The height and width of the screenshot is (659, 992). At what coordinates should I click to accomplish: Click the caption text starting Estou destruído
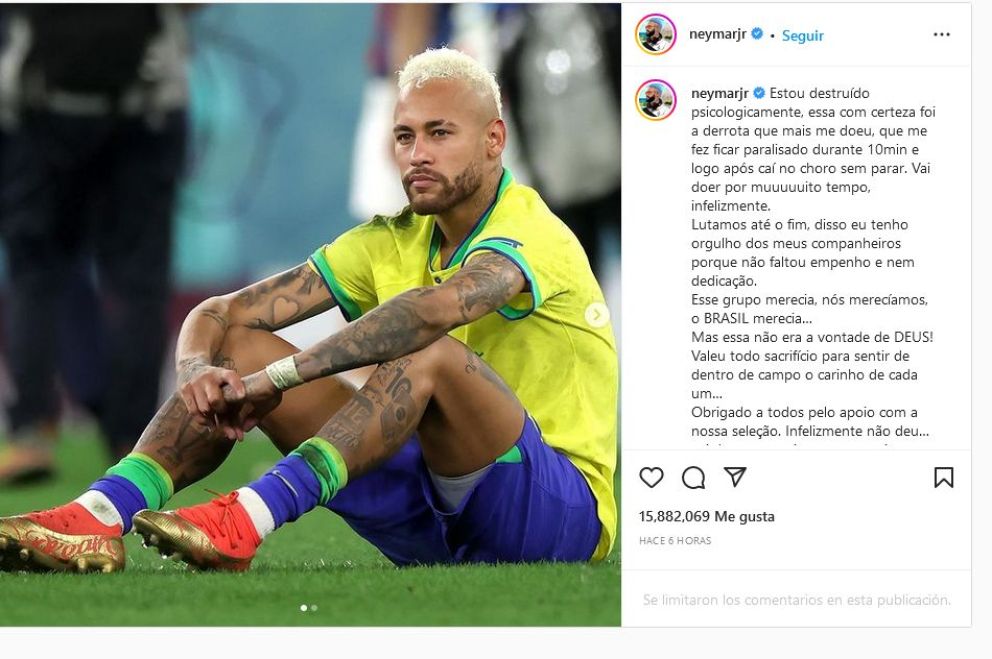pyautogui.click(x=813, y=262)
